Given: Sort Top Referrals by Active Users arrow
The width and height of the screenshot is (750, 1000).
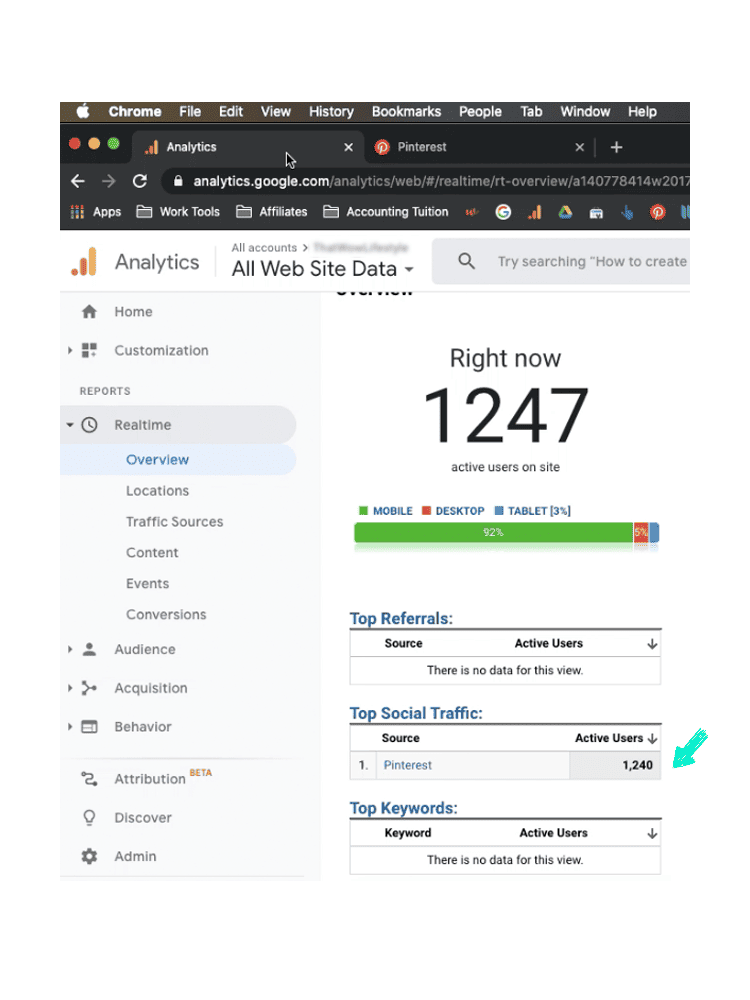Looking at the screenshot, I should coord(652,644).
